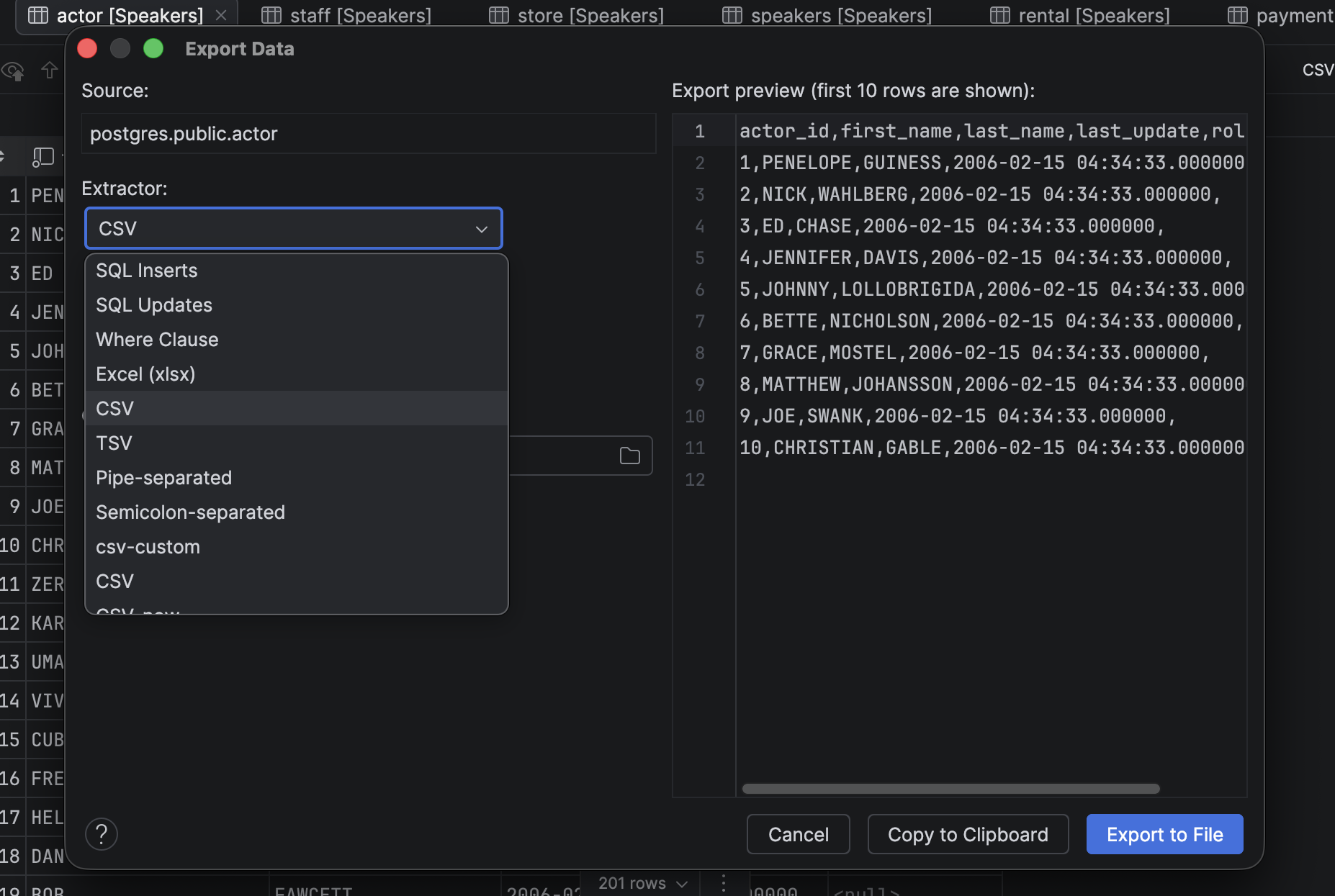Click the eye view icon in toolbar
Image resolution: width=1335 pixels, height=896 pixels.
click(13, 71)
